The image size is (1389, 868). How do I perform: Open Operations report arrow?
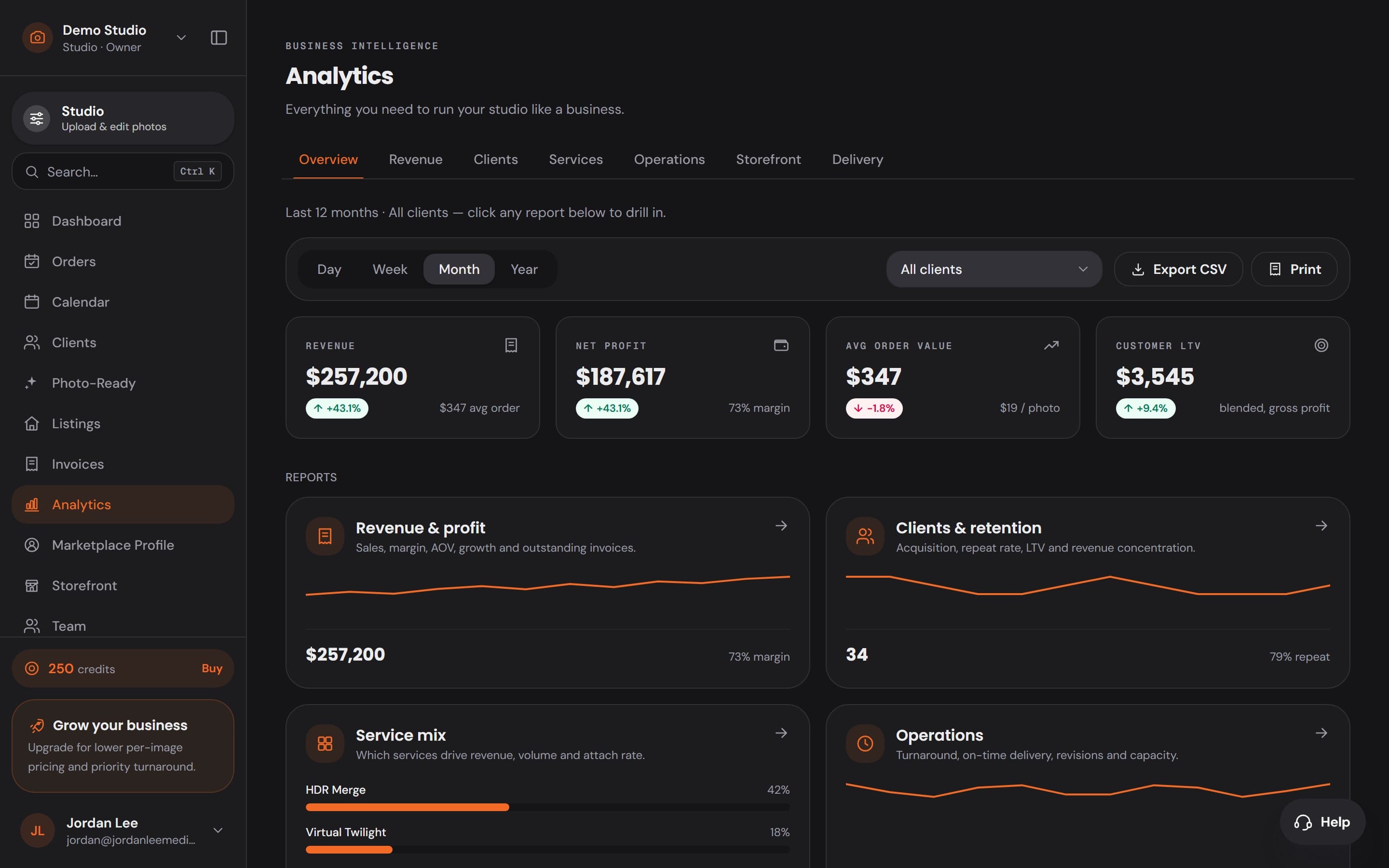[x=1321, y=733]
